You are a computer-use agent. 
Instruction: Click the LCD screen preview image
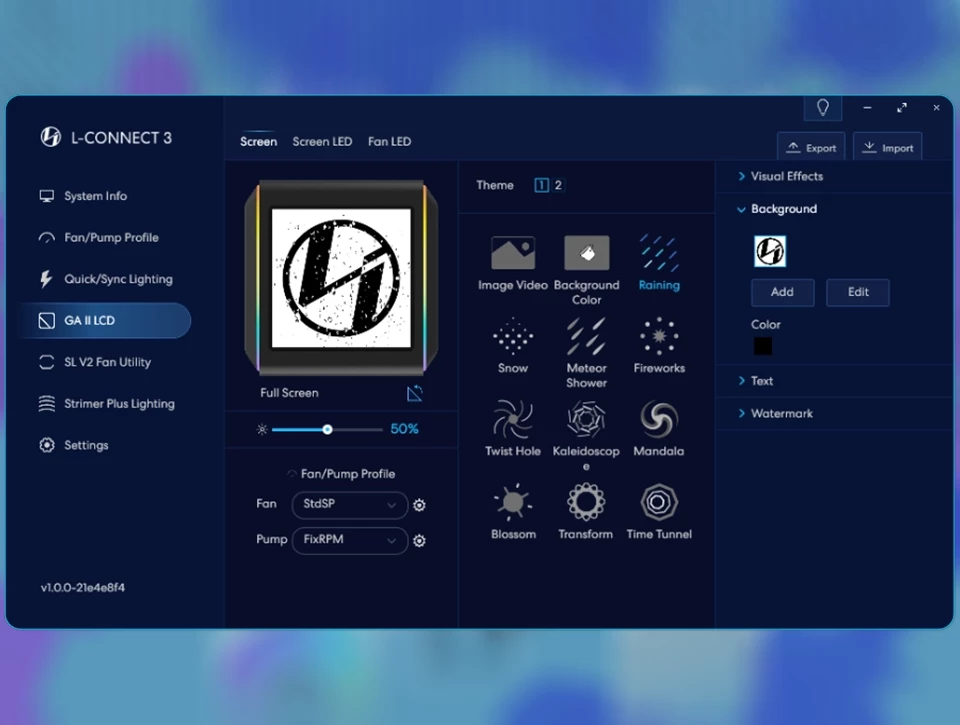click(x=341, y=279)
